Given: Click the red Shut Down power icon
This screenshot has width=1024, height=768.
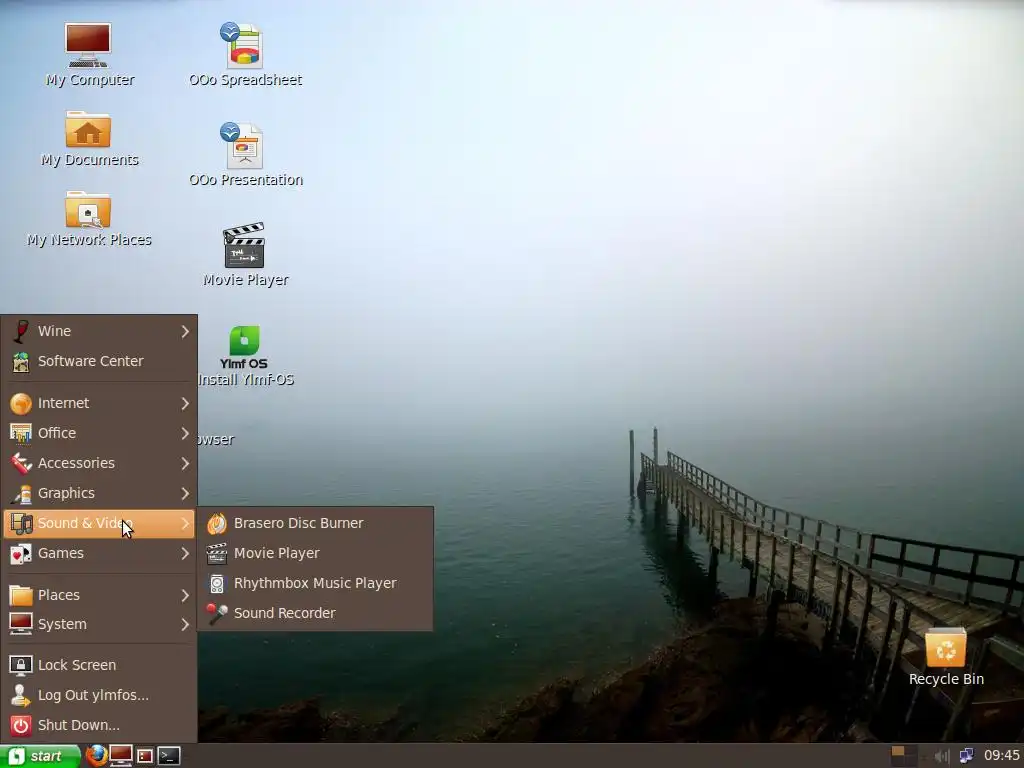Looking at the screenshot, I should point(21,726).
